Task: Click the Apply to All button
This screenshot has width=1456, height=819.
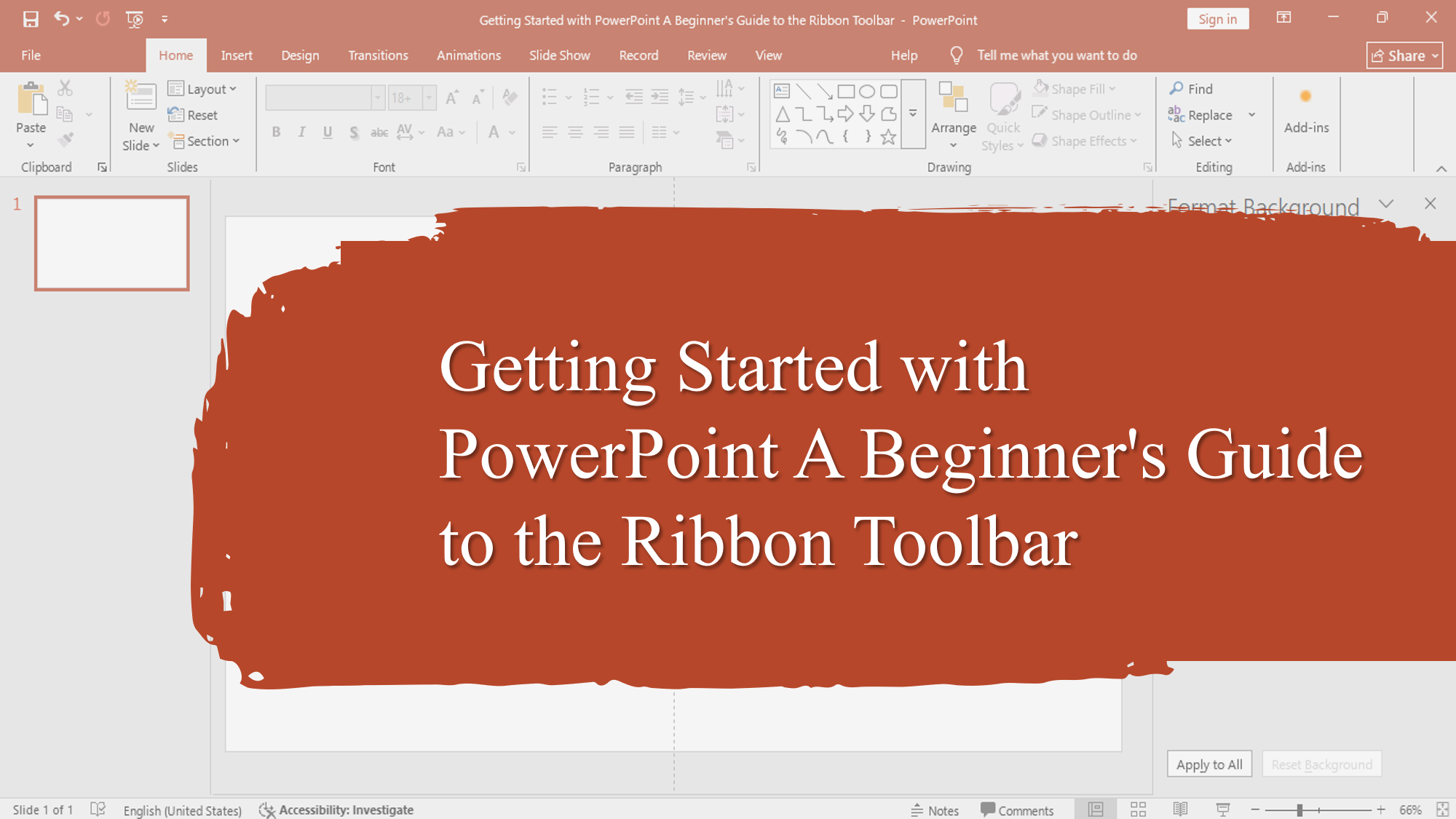Action: pyautogui.click(x=1208, y=764)
